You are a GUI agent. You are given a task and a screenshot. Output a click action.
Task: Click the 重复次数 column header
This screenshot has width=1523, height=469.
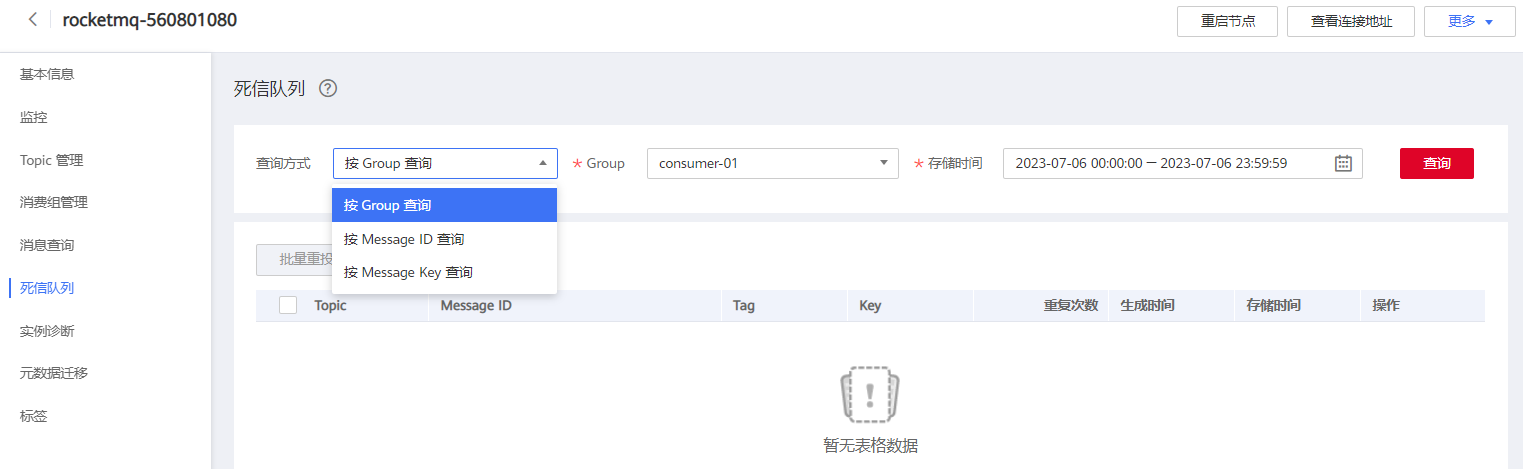click(1071, 305)
